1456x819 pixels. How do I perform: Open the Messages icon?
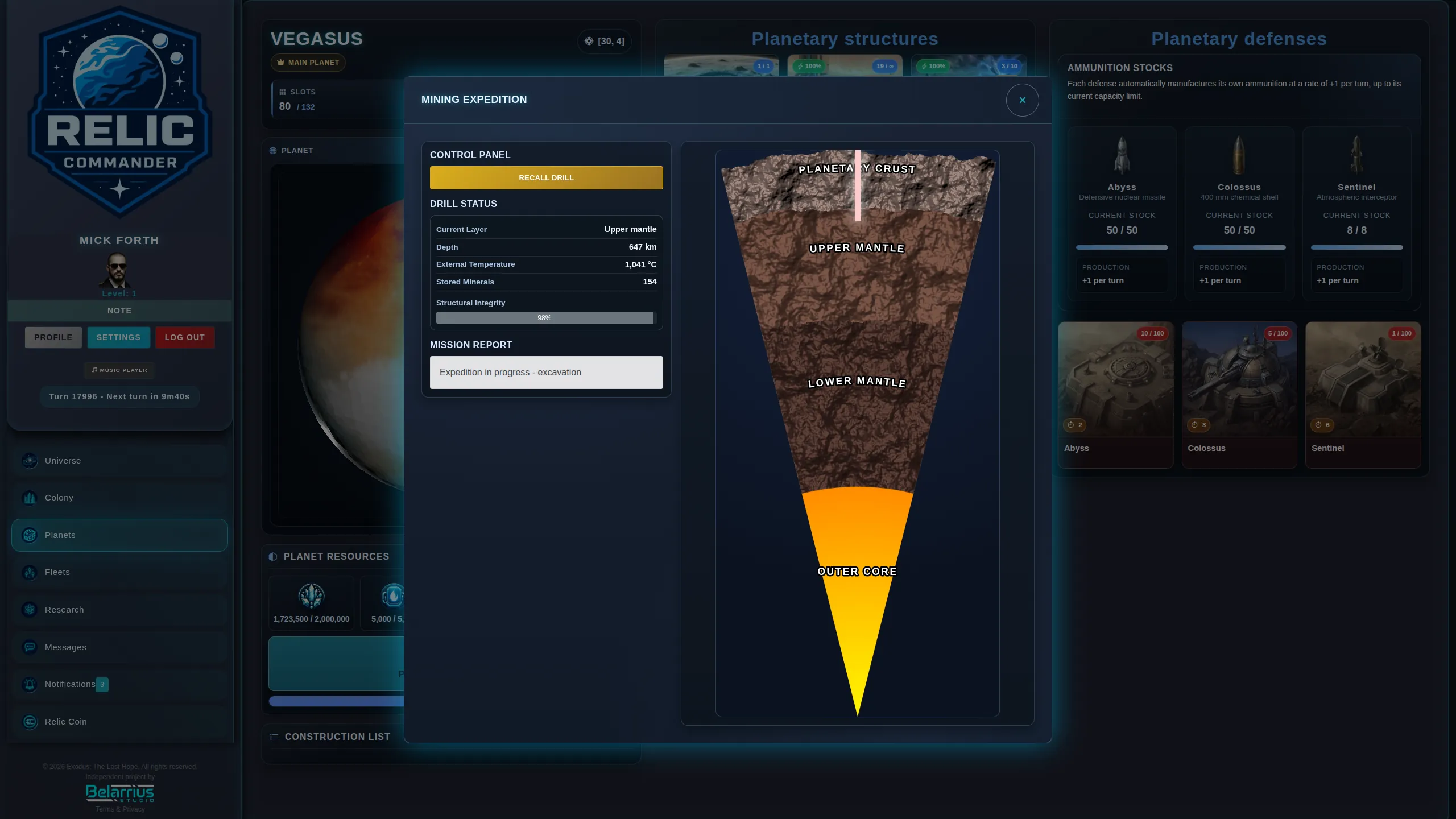click(30, 647)
